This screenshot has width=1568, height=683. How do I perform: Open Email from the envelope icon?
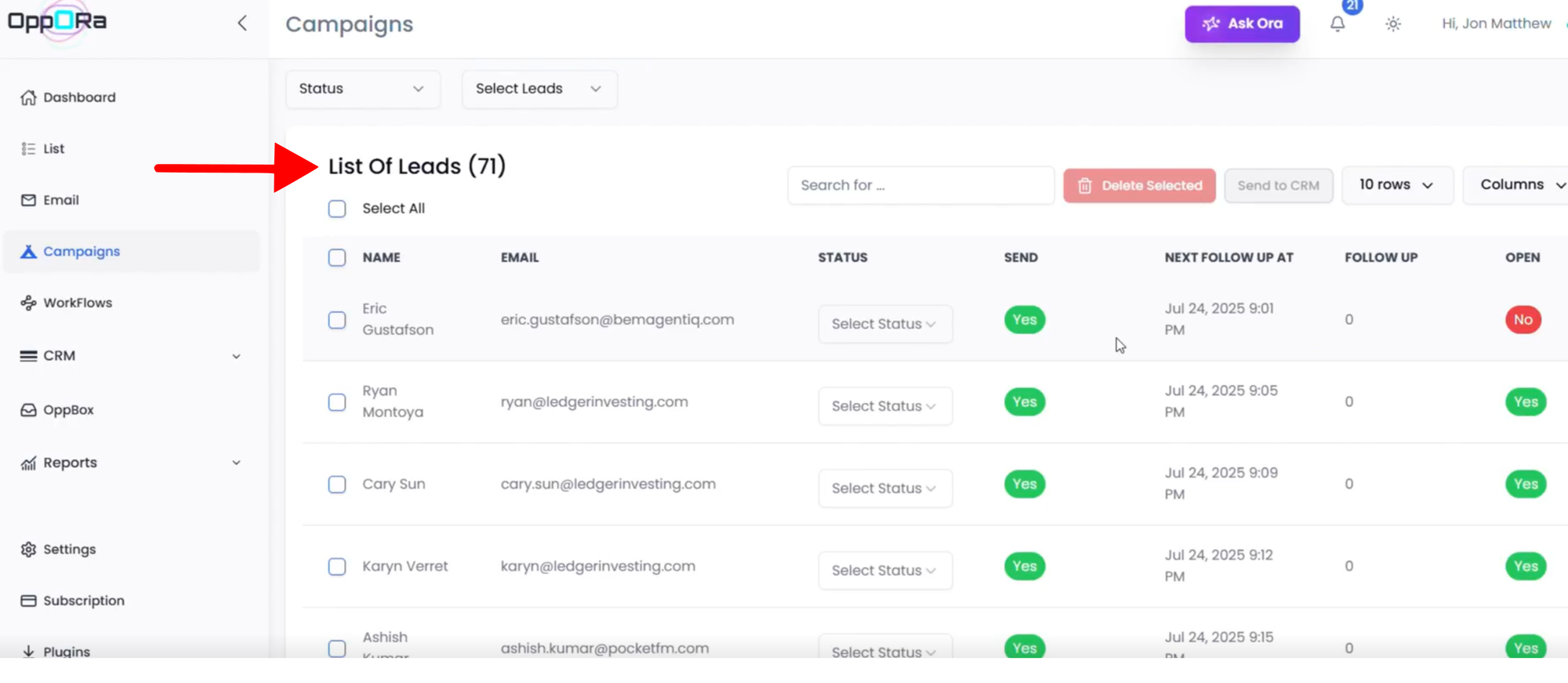coord(29,201)
